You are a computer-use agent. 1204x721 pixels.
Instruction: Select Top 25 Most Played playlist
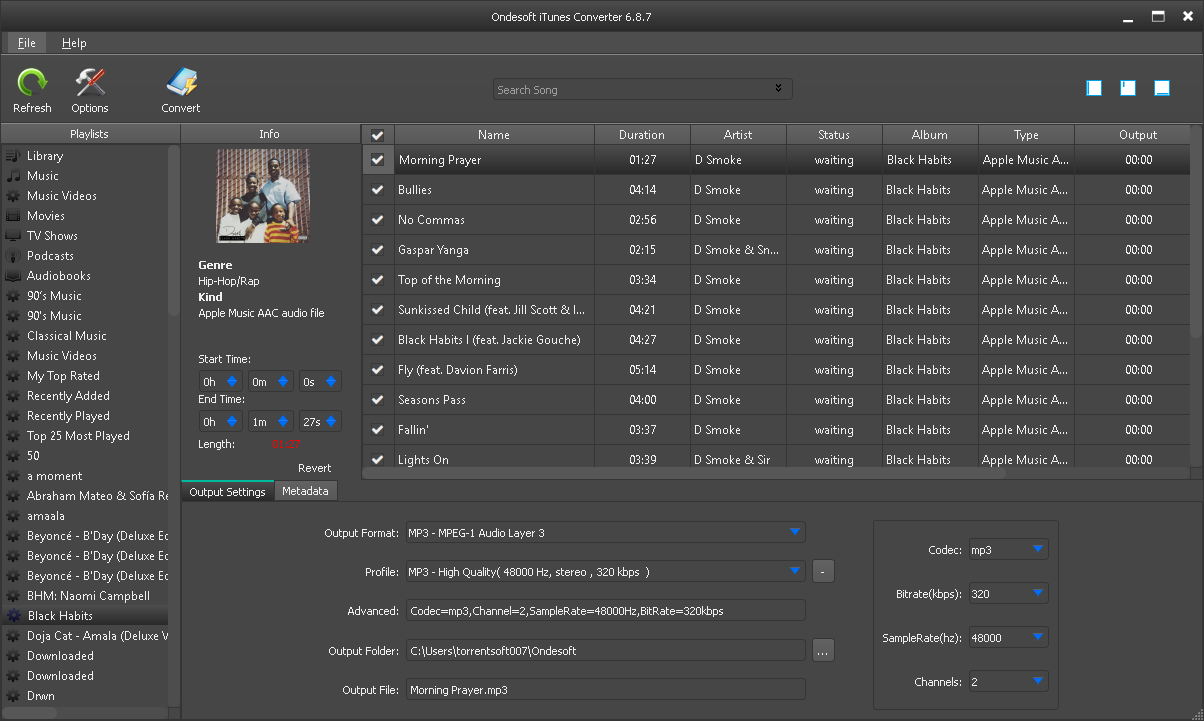pyautogui.click(x=78, y=436)
